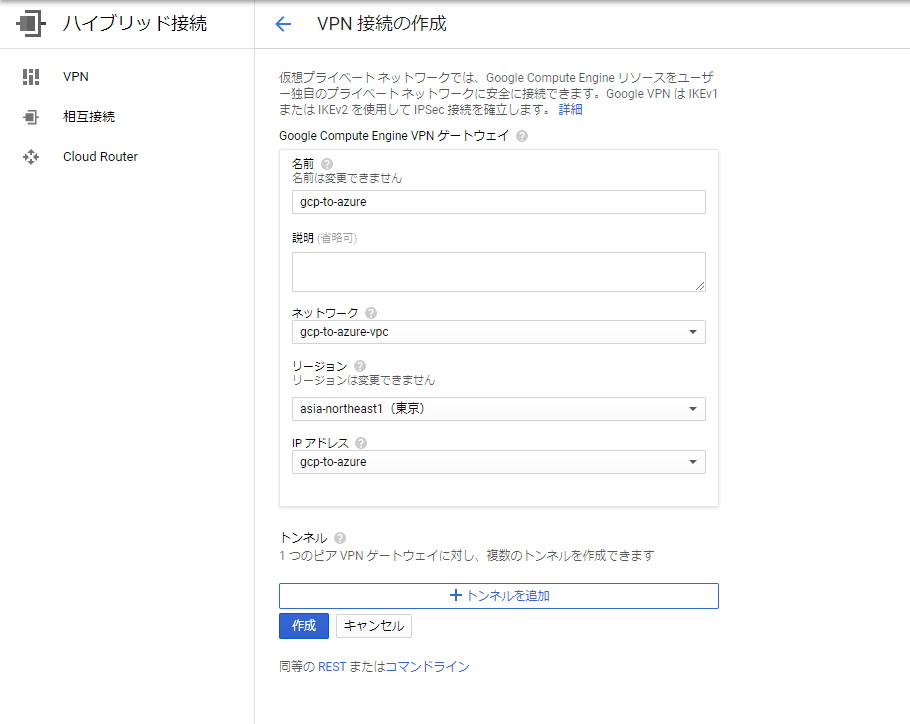Expand the ネットワーク dropdown gcp-to-azure-vpc
Screen dimensions: 910x724
[499, 332]
